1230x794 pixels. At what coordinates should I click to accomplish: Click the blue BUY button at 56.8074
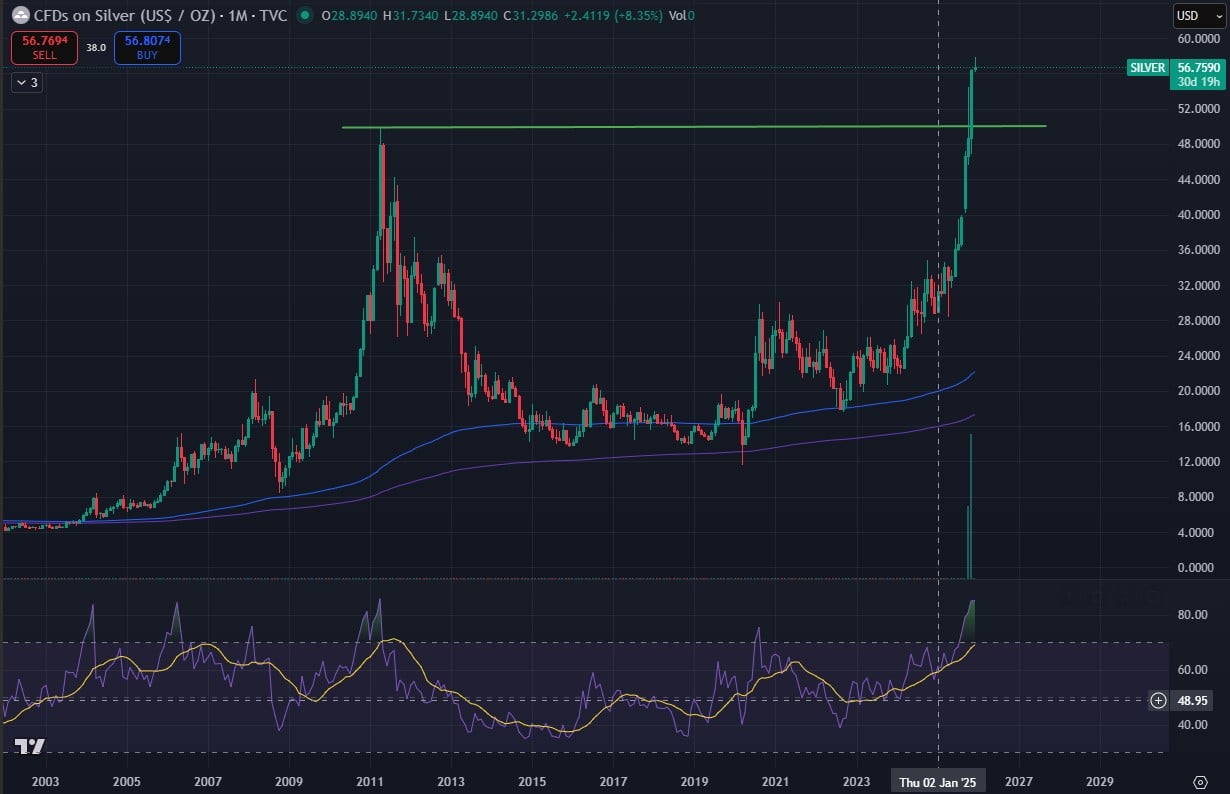point(147,48)
